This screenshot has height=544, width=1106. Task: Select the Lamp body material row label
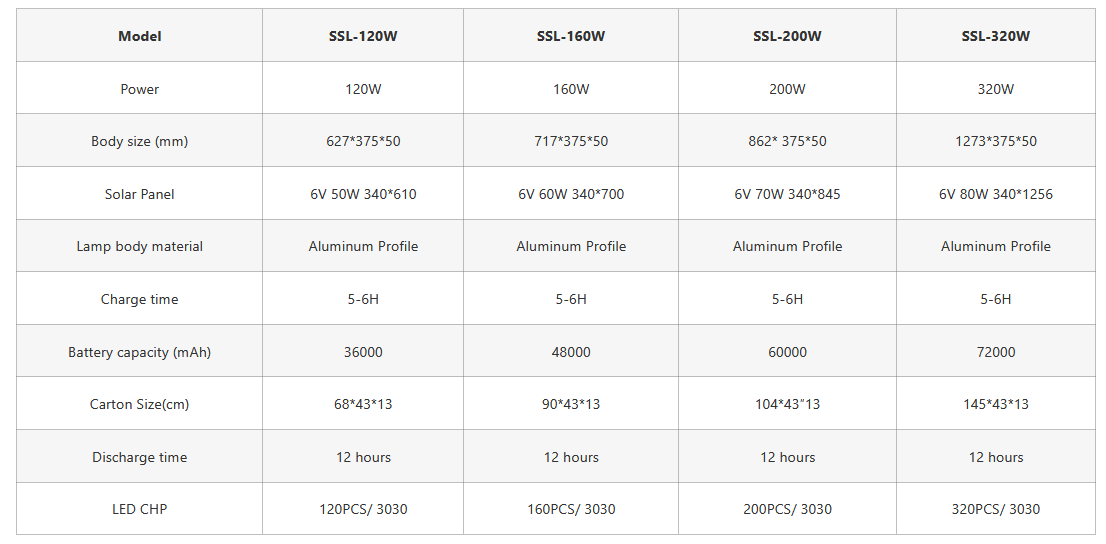pyautogui.click(x=140, y=246)
